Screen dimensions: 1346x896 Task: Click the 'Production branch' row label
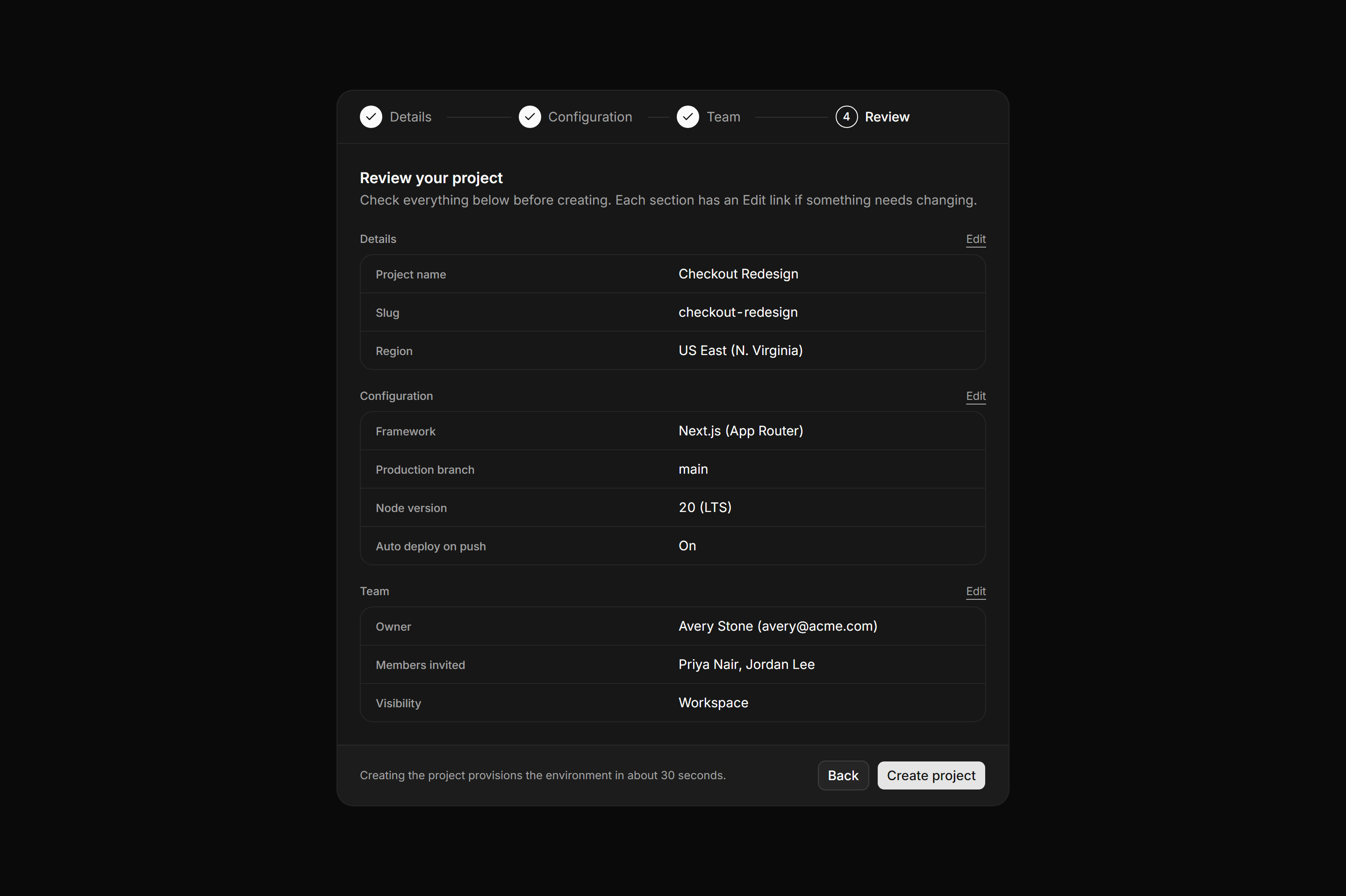coord(425,470)
